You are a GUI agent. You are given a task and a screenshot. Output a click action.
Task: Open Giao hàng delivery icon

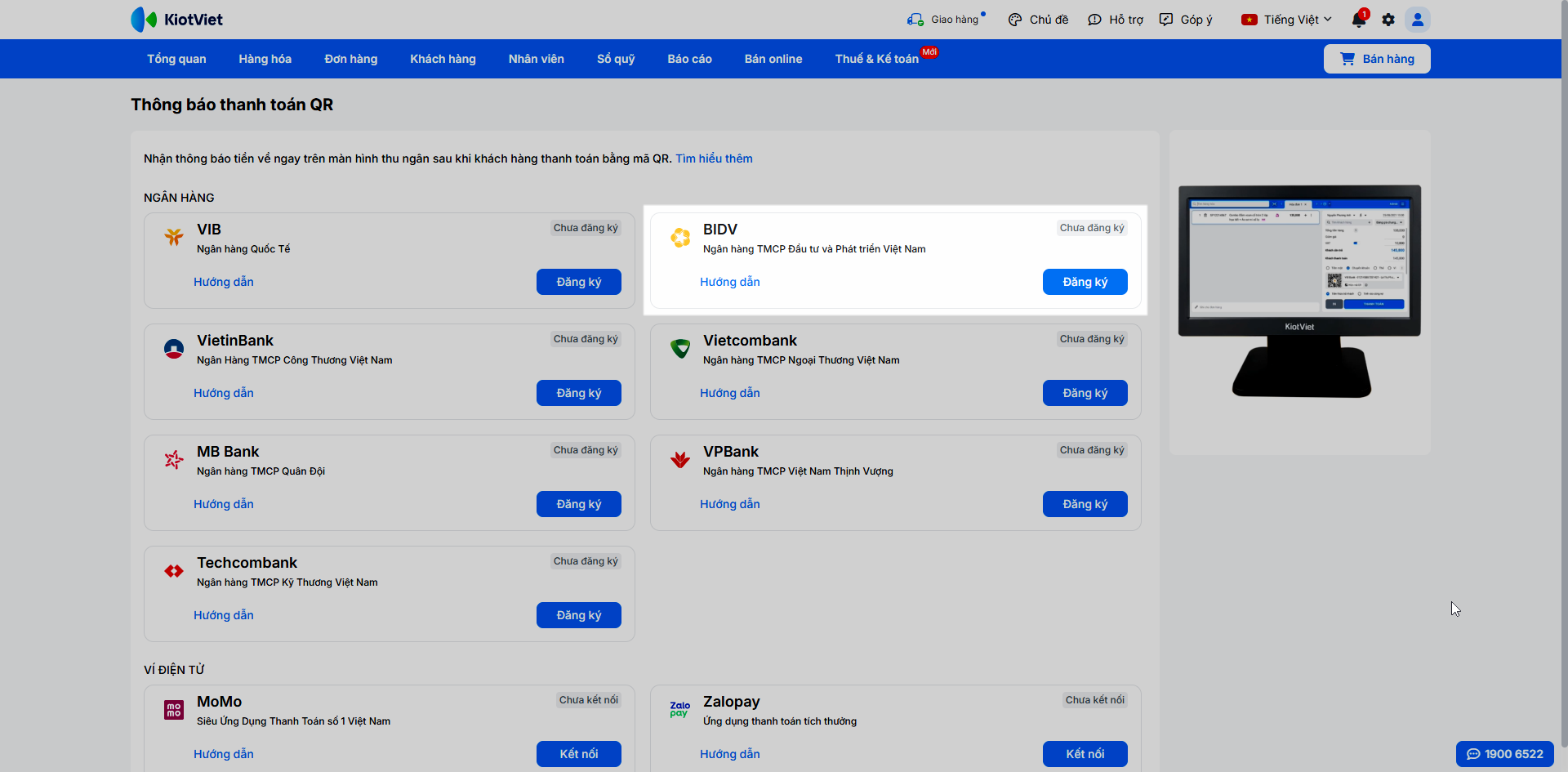click(x=915, y=20)
